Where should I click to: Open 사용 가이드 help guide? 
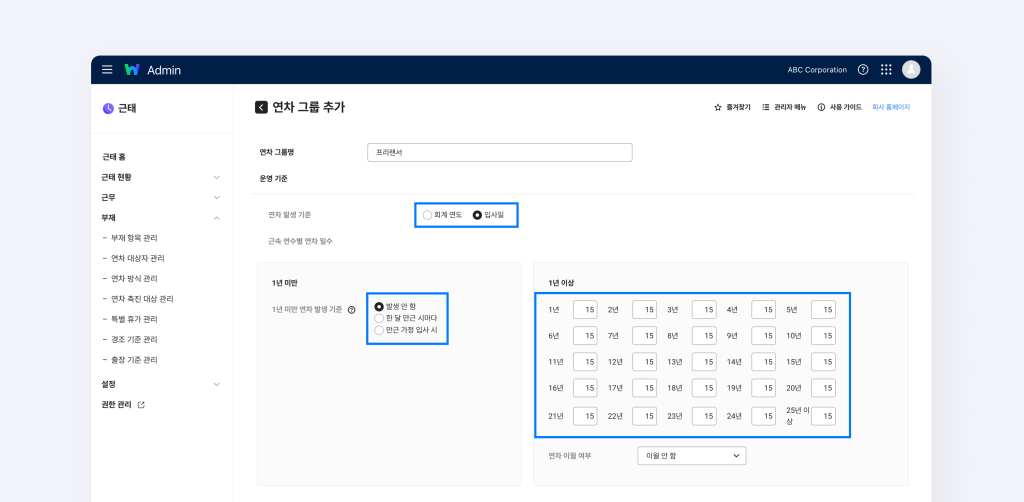click(x=839, y=107)
